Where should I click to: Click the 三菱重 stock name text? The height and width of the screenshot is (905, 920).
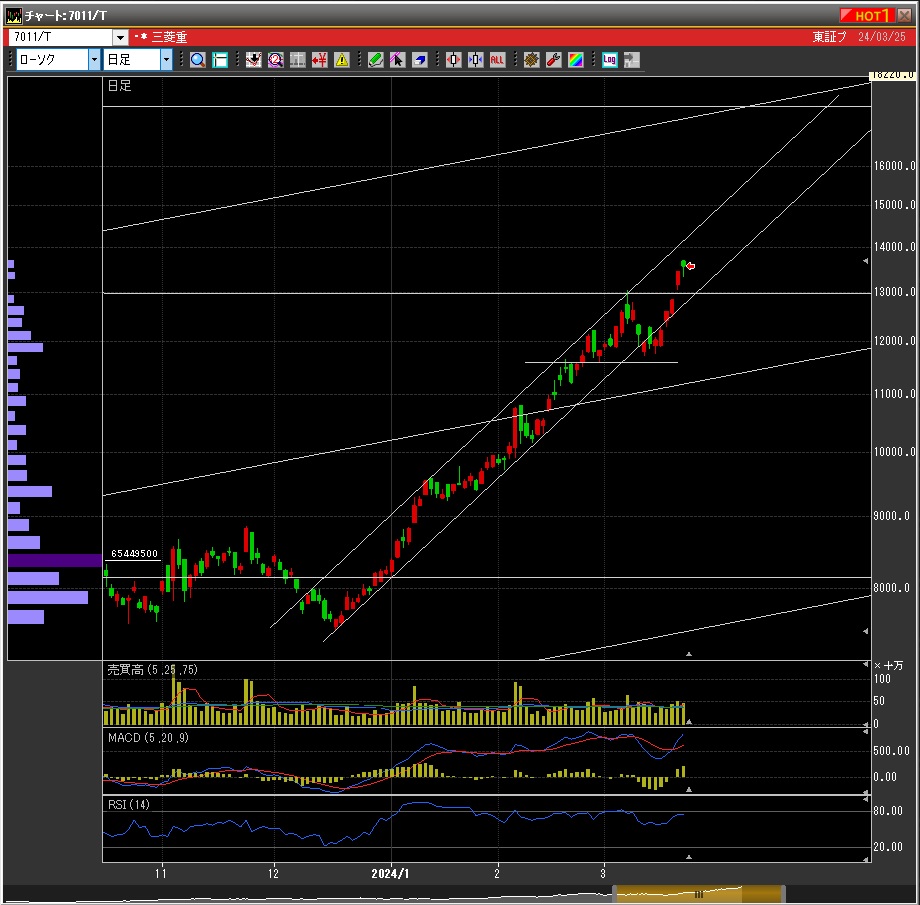coord(170,37)
